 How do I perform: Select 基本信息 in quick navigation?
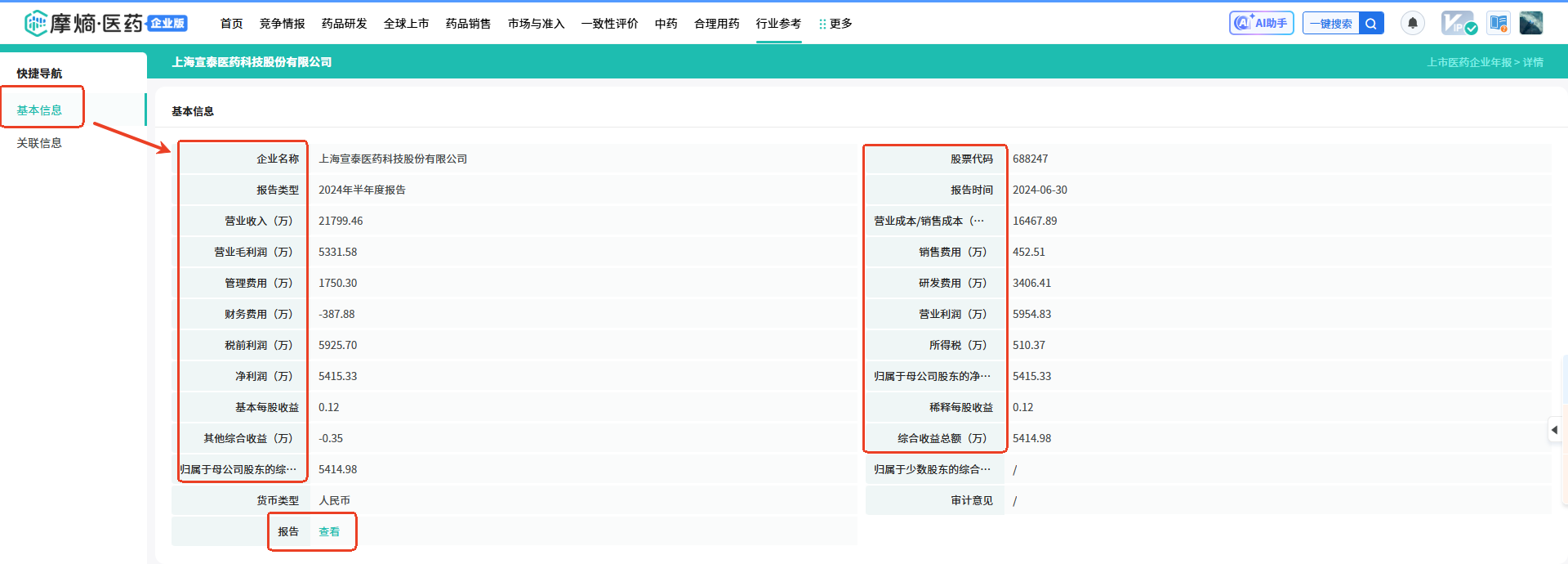tap(39, 110)
